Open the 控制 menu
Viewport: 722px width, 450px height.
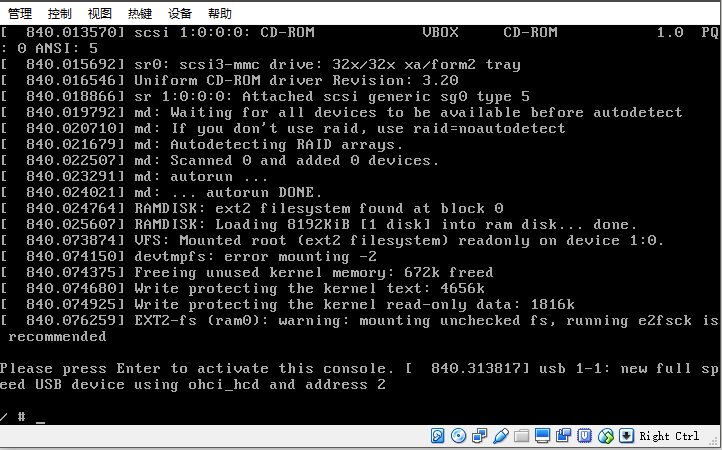[x=60, y=14]
